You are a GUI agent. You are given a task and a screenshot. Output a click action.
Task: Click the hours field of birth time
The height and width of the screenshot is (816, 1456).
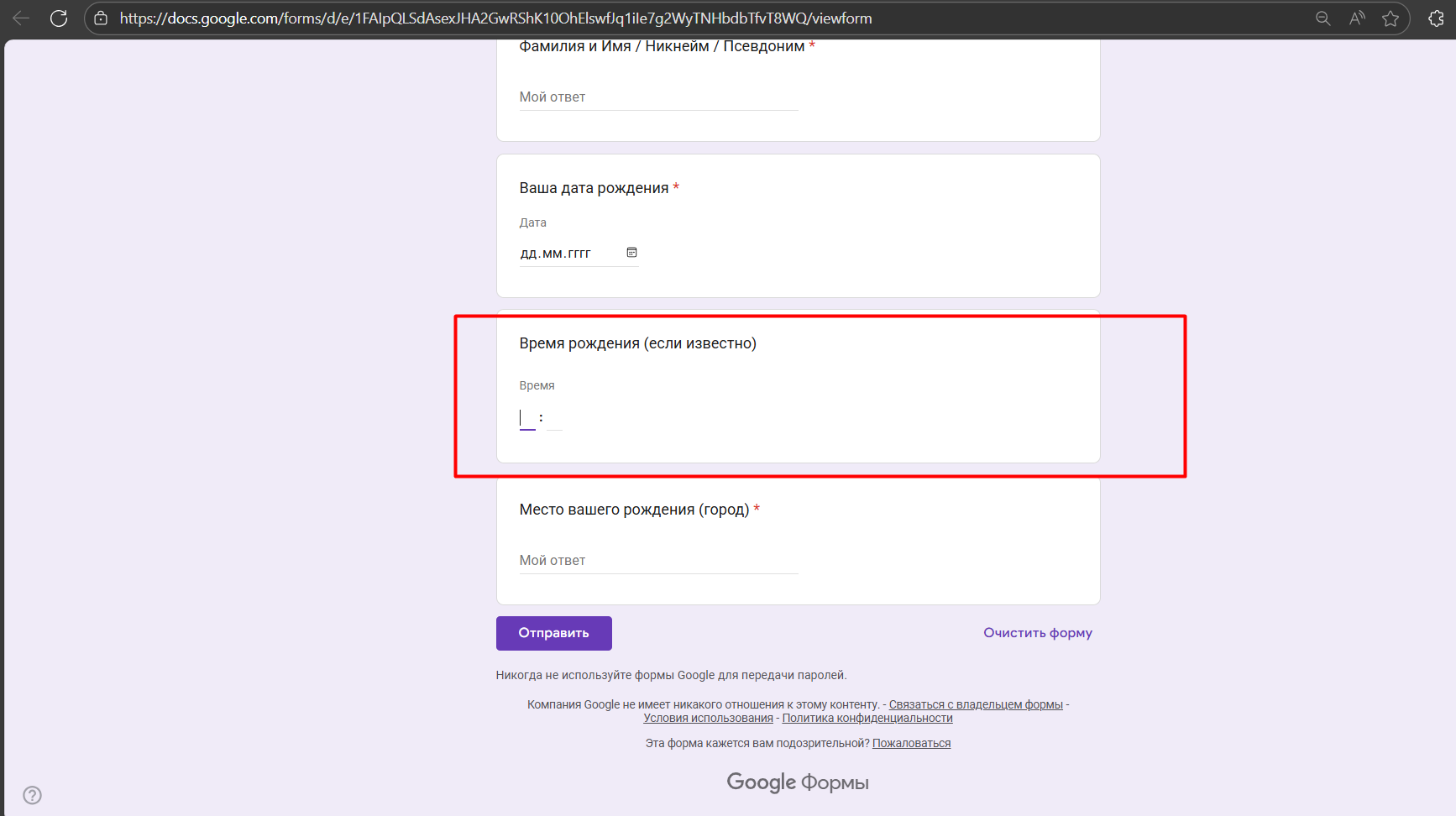point(526,417)
